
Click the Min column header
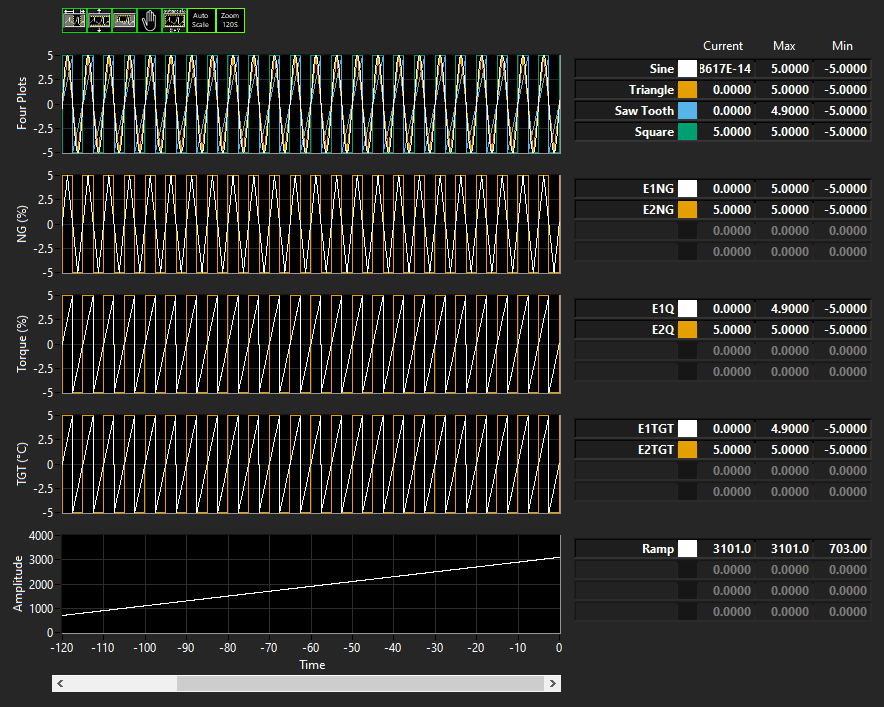[x=842, y=46]
